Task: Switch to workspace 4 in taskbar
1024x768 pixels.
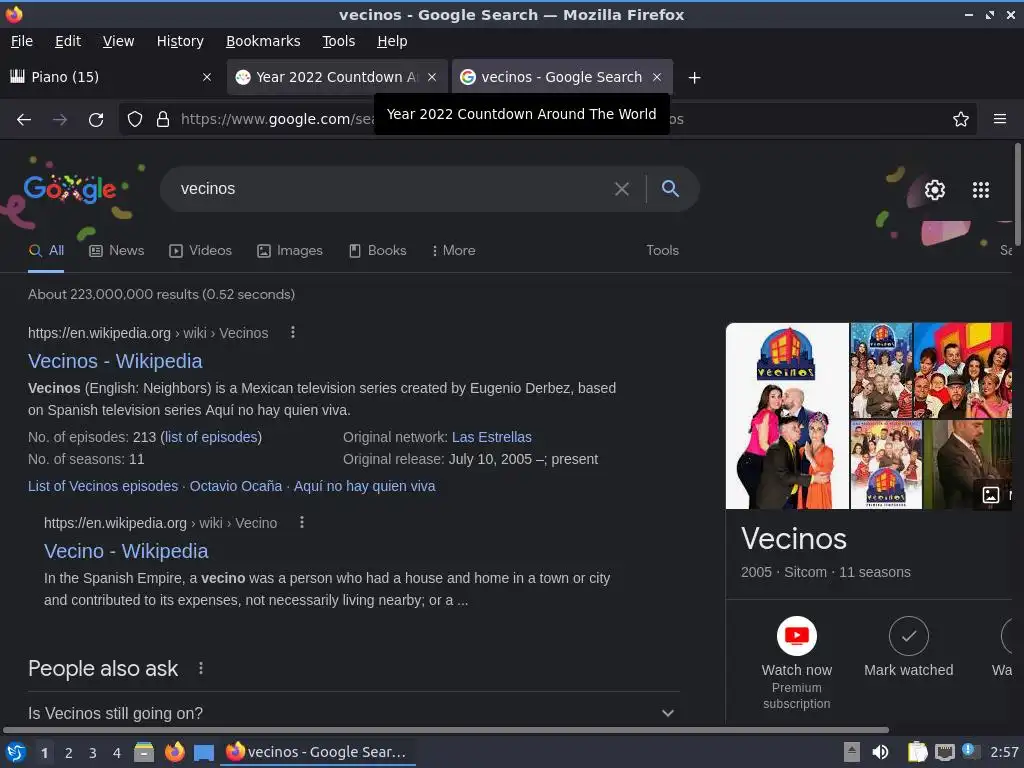Action: 117,753
